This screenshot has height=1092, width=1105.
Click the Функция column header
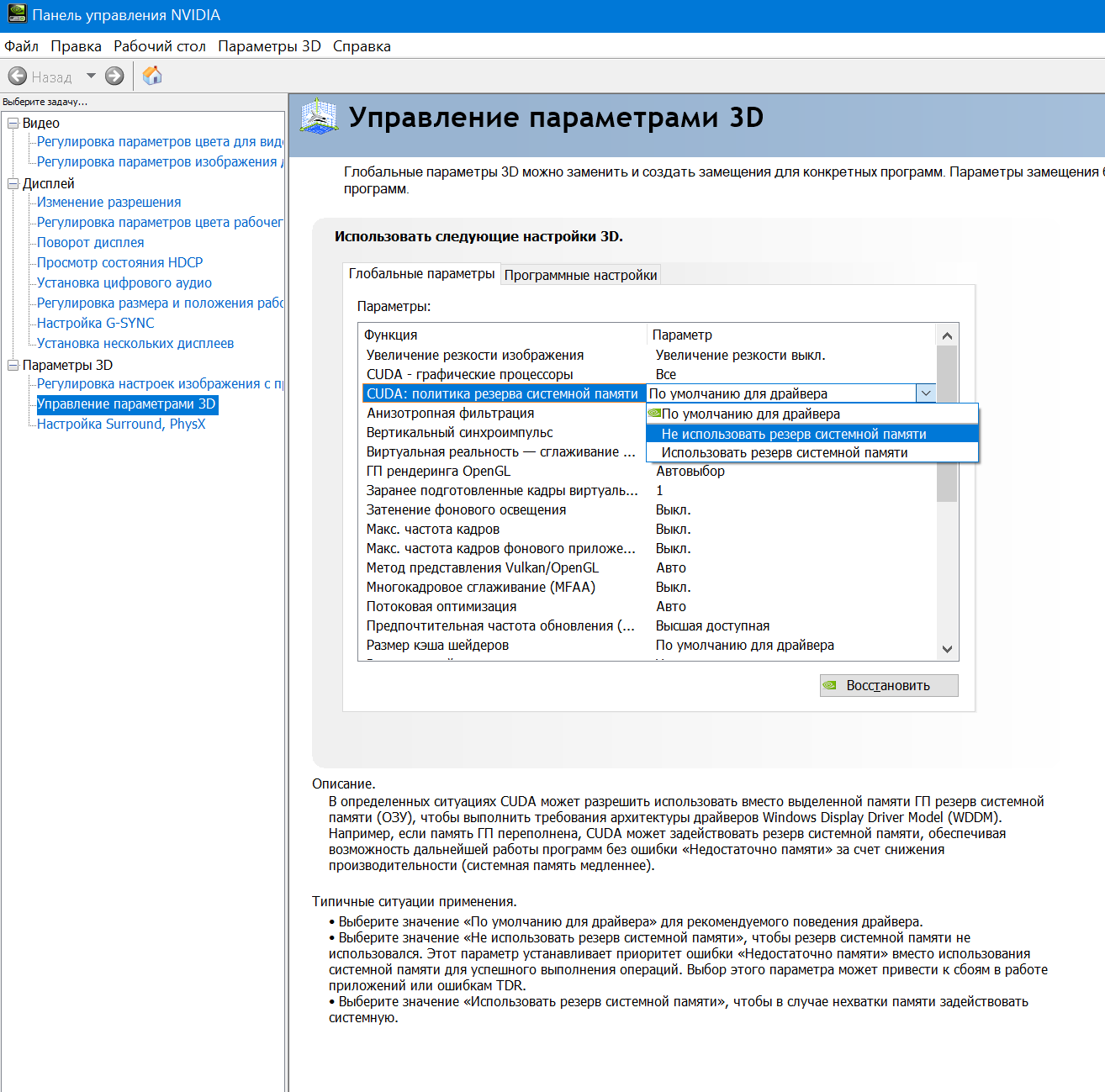[x=503, y=335]
